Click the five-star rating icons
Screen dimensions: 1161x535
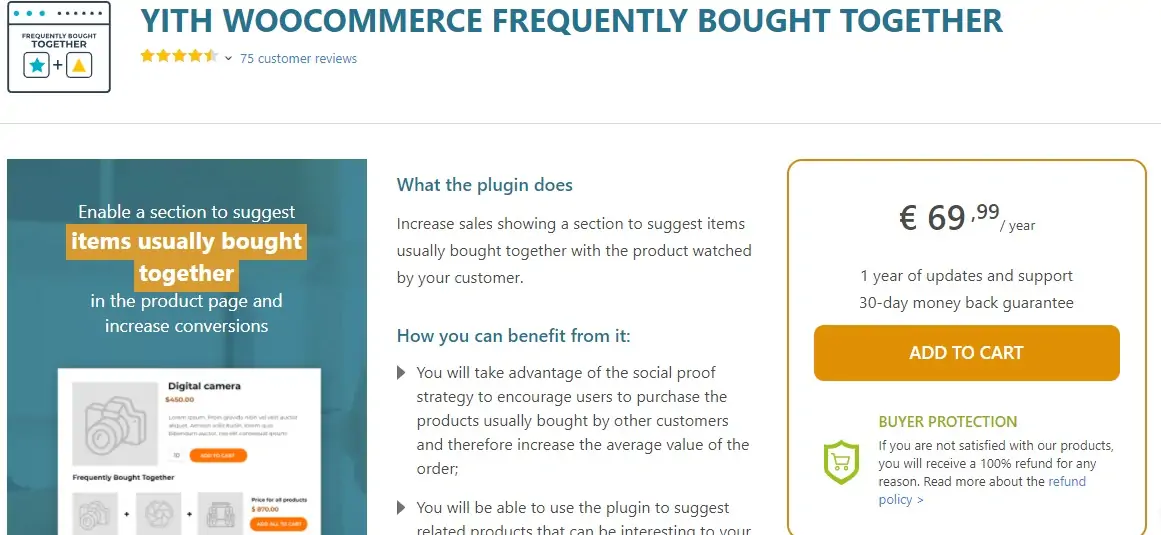(x=179, y=57)
